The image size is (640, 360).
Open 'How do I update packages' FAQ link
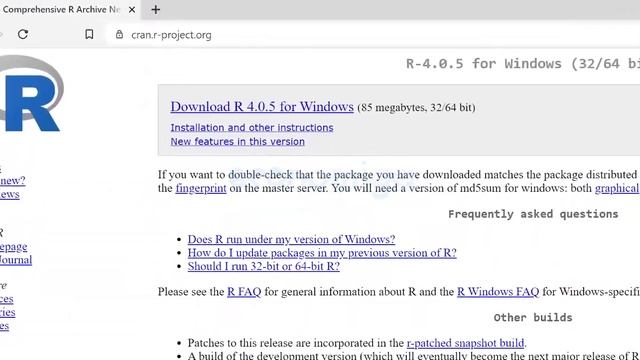click(322, 253)
